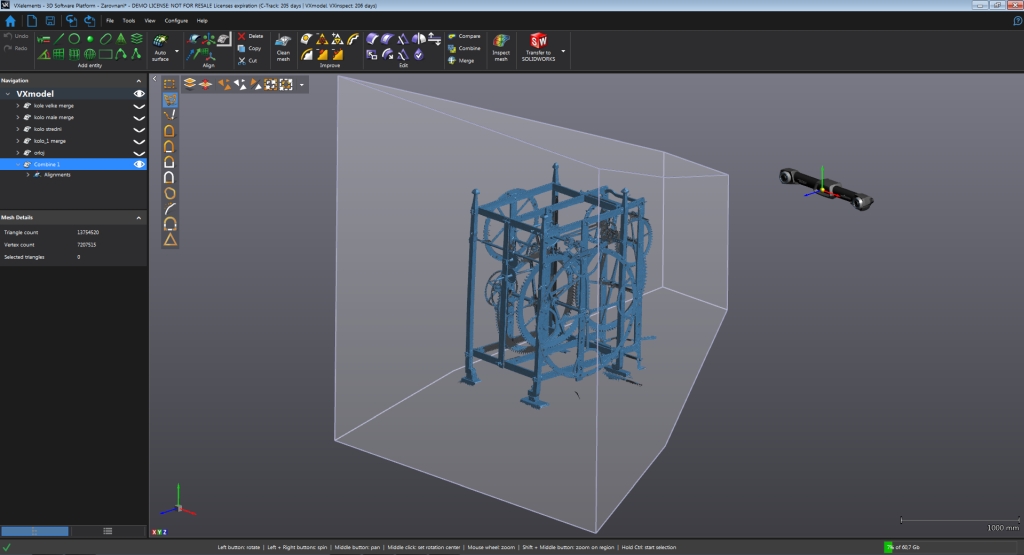Open the Configure menu
The width and height of the screenshot is (1024, 555).
175,20
